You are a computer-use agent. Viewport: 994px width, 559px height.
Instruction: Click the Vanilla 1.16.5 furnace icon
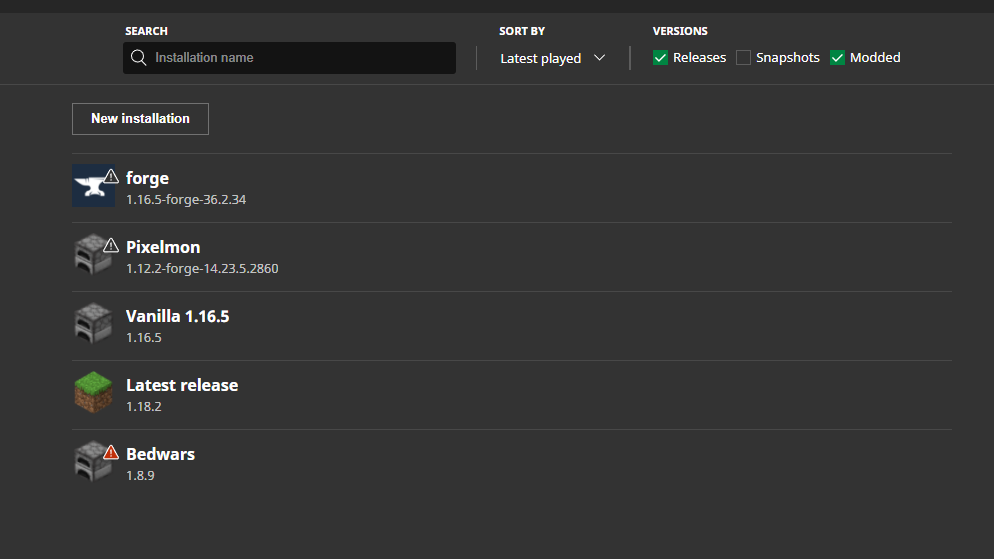tap(93, 323)
